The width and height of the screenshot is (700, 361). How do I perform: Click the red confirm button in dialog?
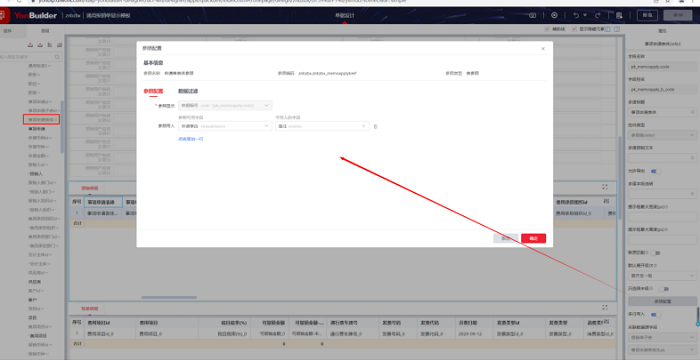533,238
